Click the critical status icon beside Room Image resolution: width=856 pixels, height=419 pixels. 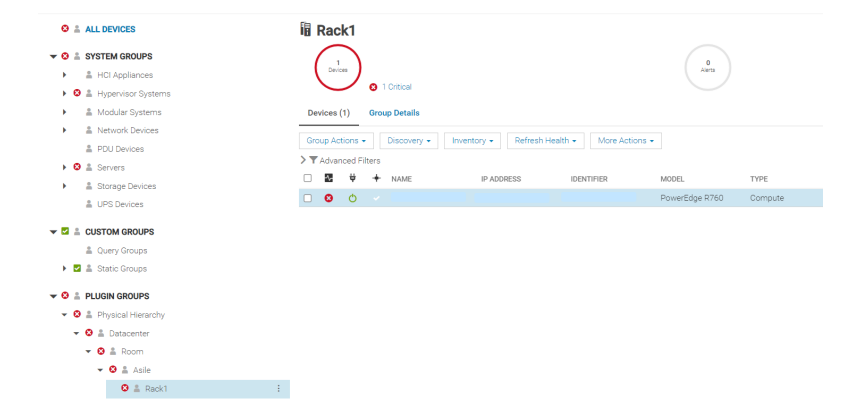click(101, 351)
